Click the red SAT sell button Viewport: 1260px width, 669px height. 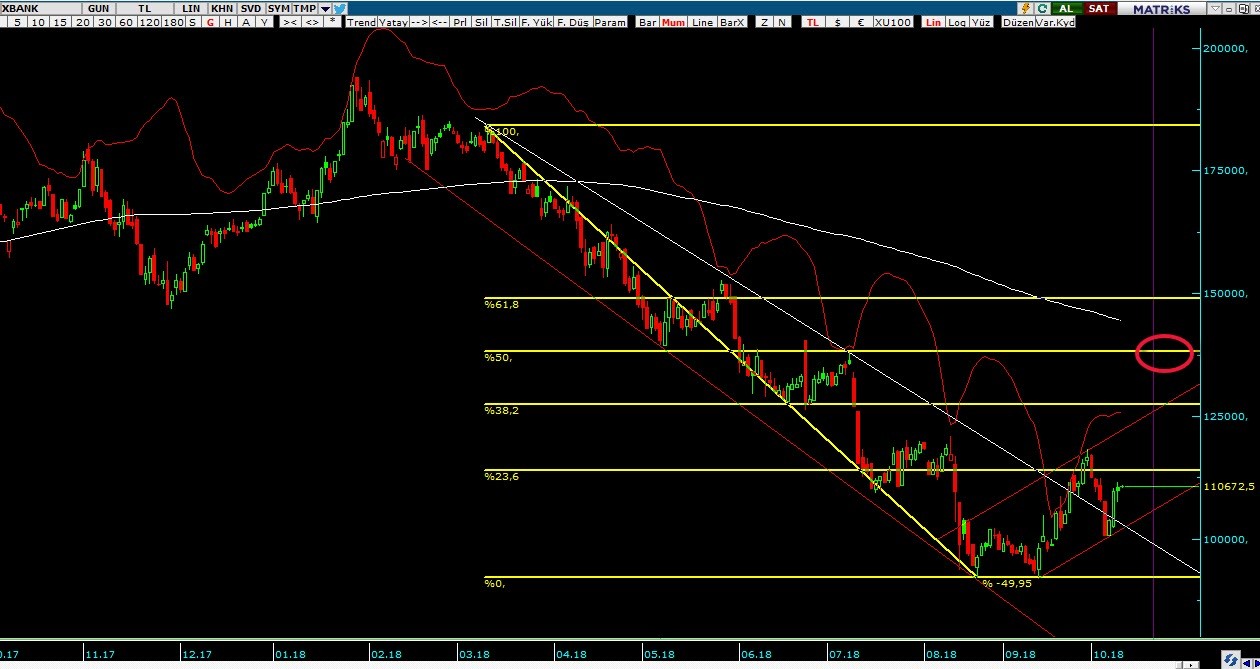1098,8
